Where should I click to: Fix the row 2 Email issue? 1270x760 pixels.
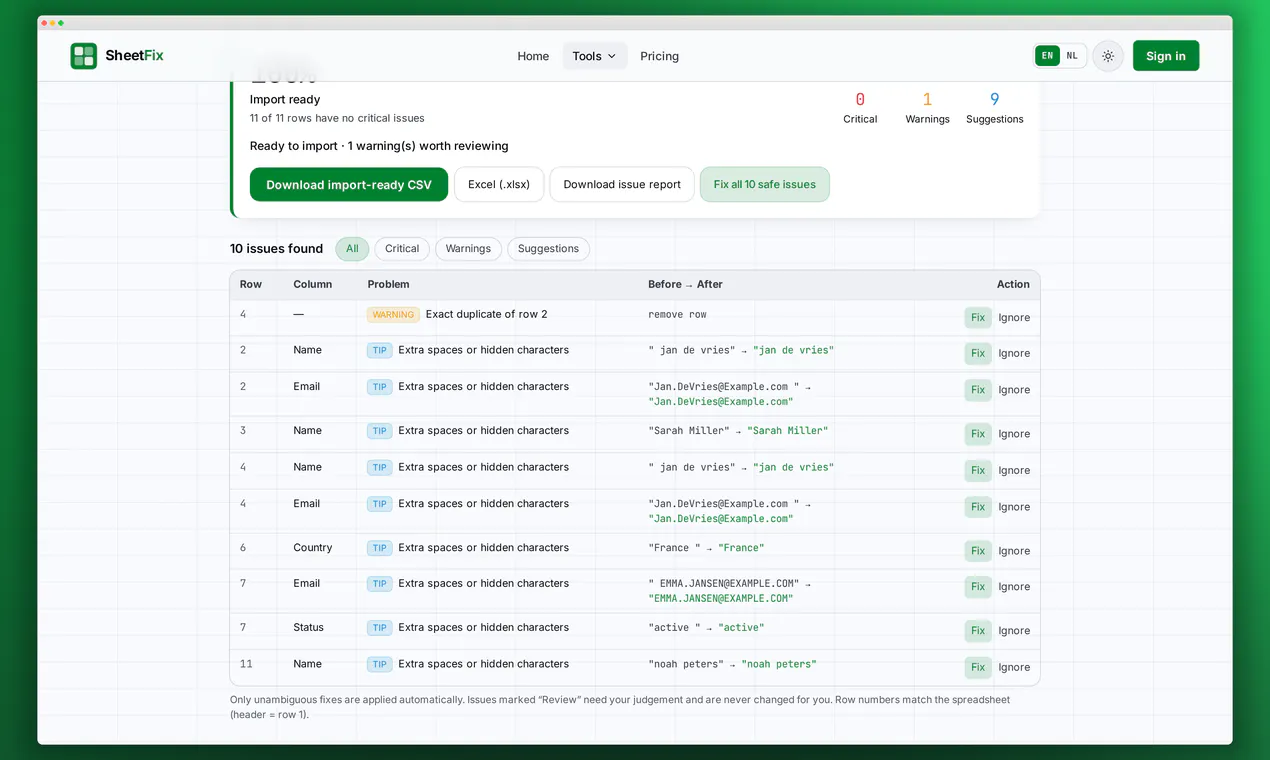(x=978, y=390)
